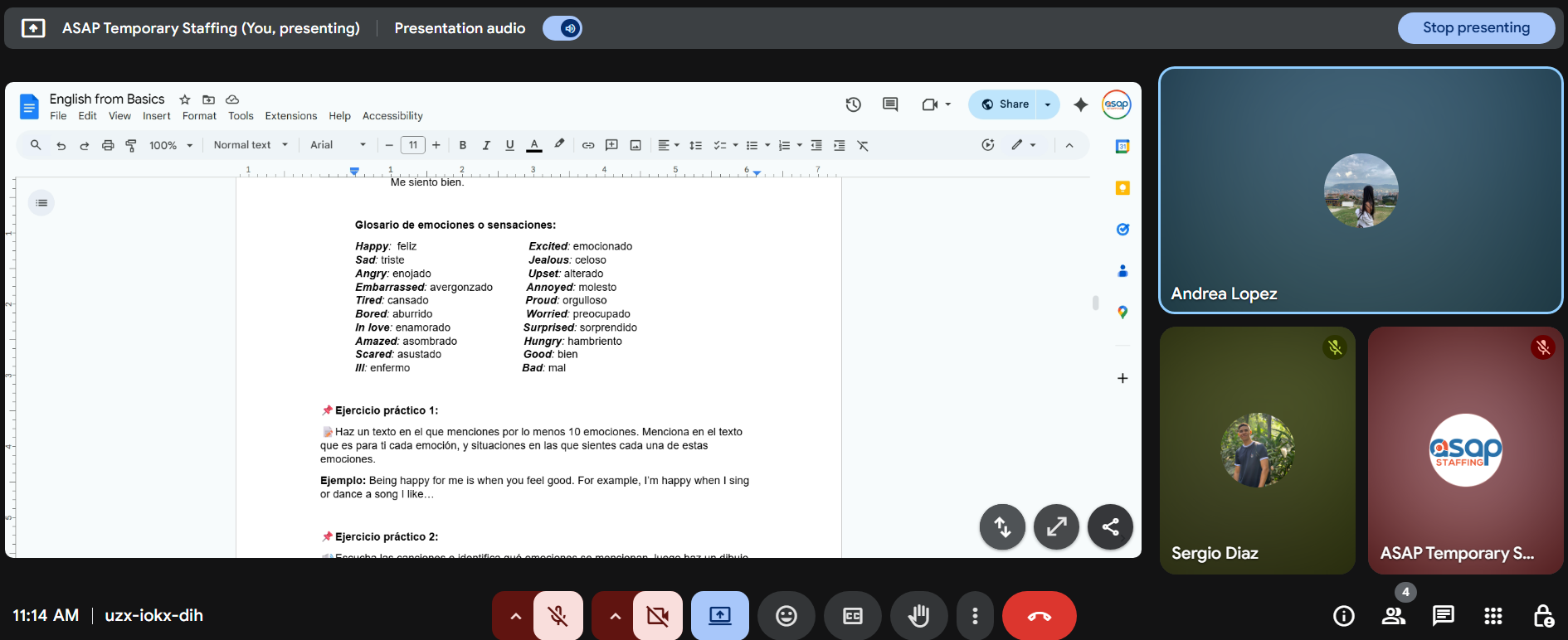
Task: Click the red leave call button
Action: 1039,616
